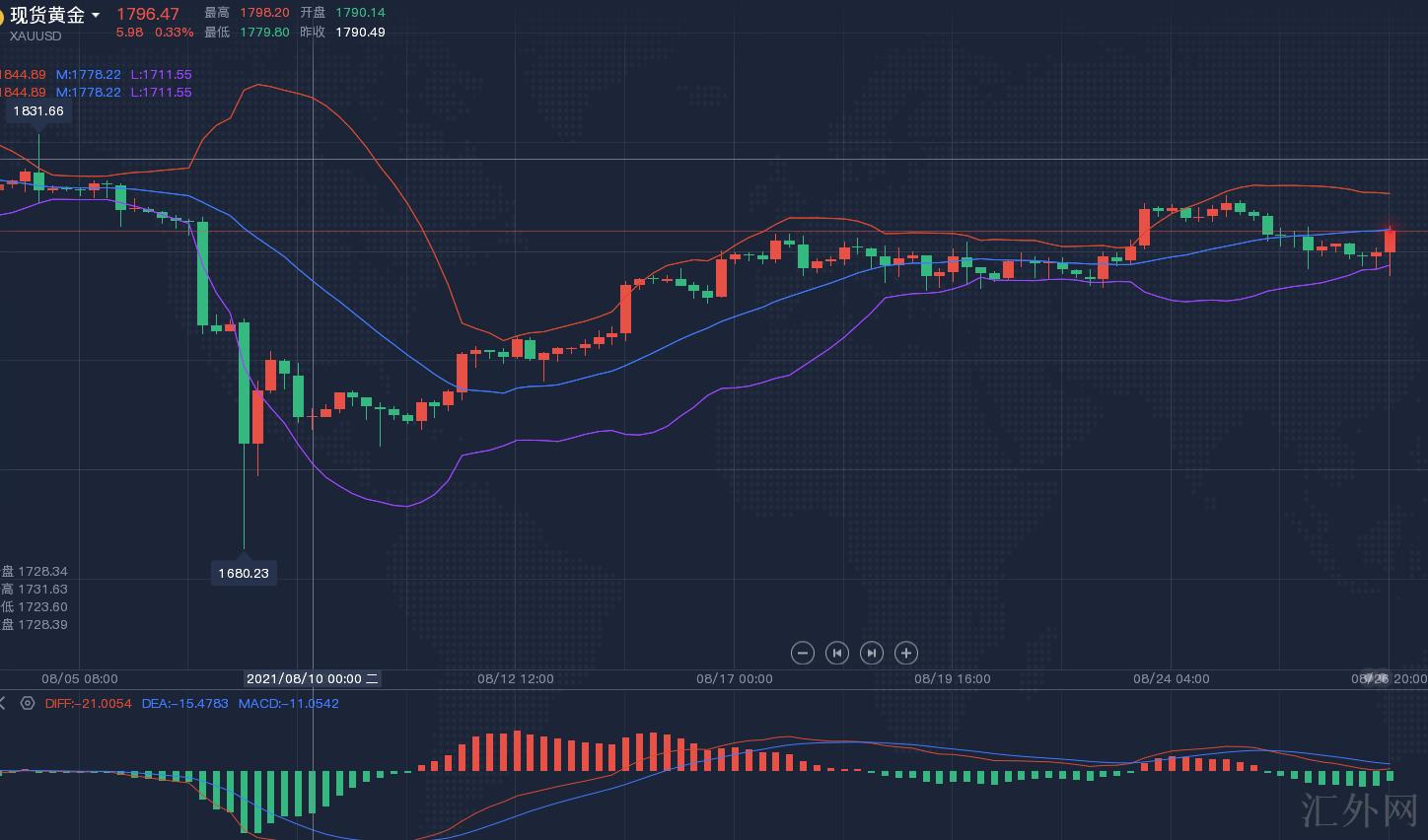Select the MACD:-11.0542 indicator label
Screen dimensions: 1428x840
pos(288,704)
